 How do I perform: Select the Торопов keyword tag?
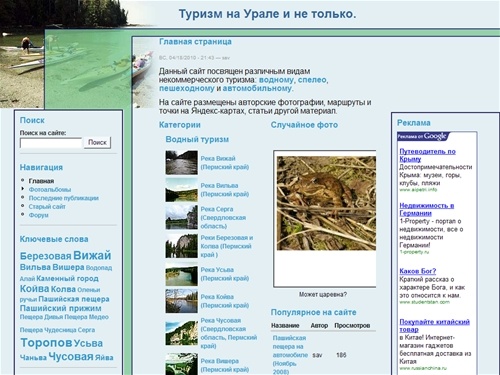(46, 343)
